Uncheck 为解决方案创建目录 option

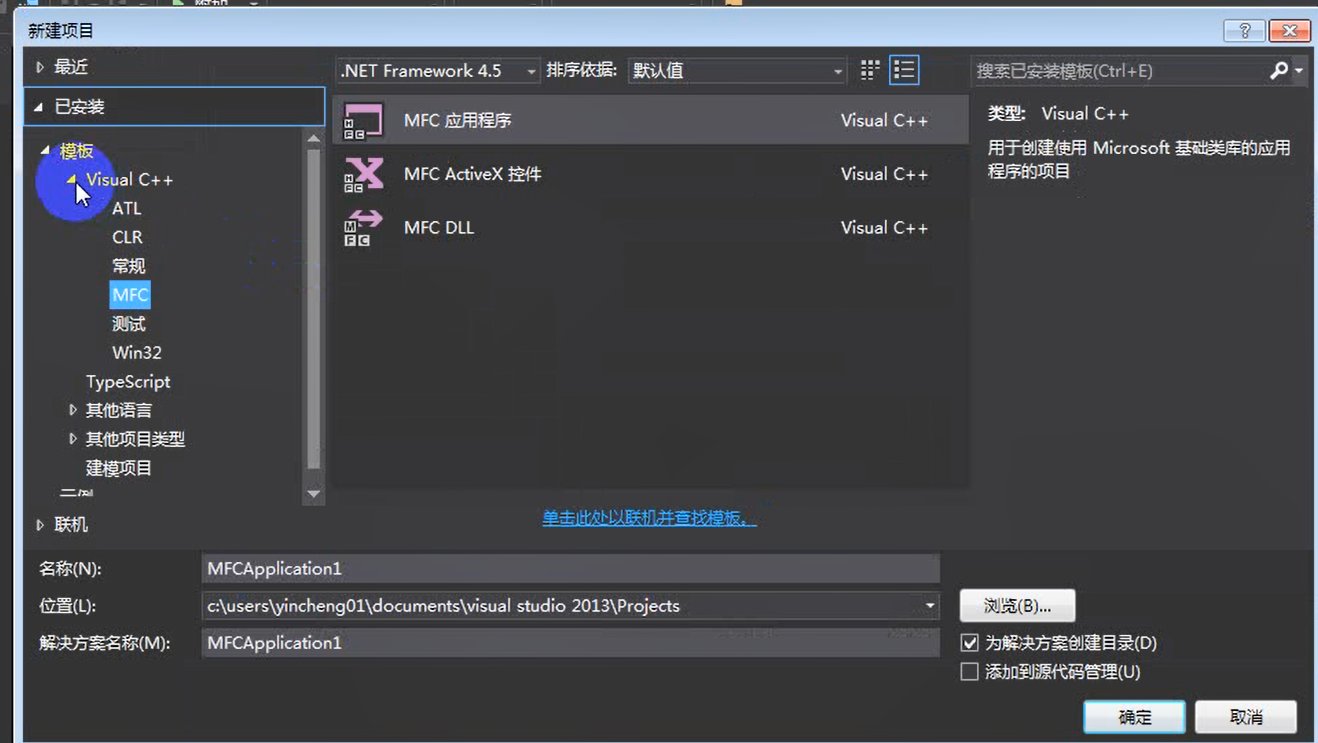[969, 642]
